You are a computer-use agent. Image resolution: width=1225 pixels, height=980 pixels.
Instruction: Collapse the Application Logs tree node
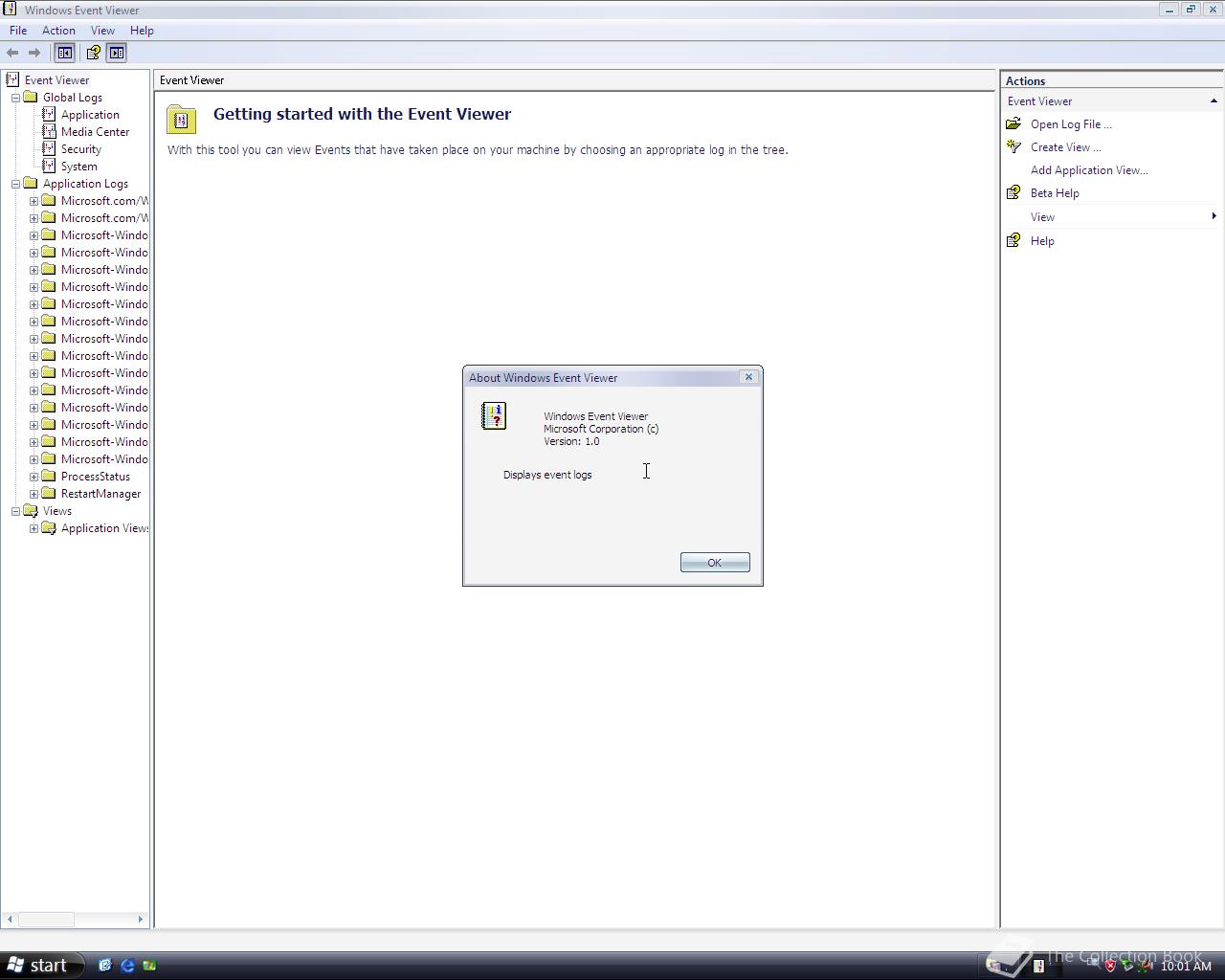pyautogui.click(x=16, y=184)
